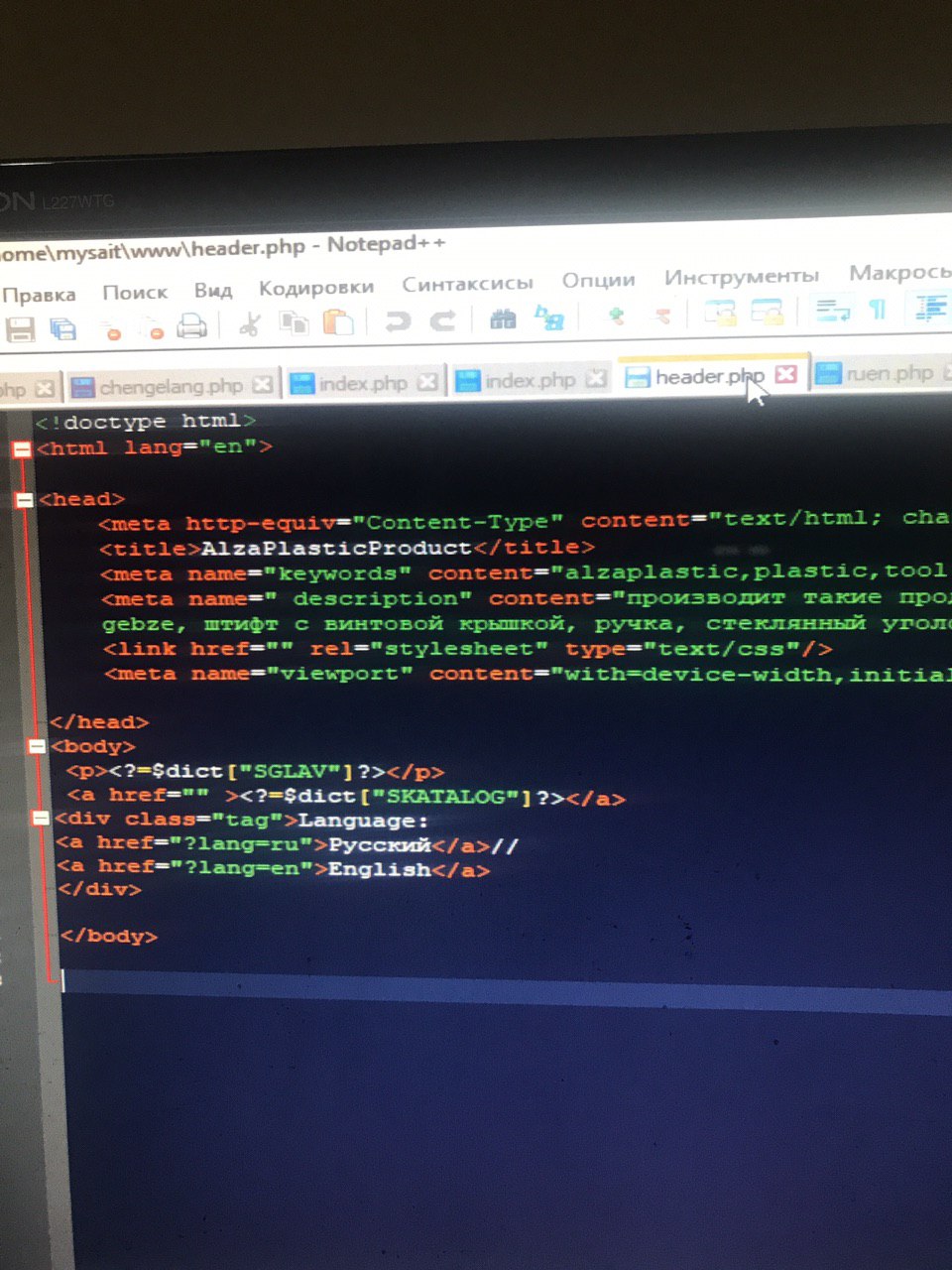Image resolution: width=952 pixels, height=1270 pixels.
Task: Click the Close All toolbar icon
Action: click(x=152, y=328)
